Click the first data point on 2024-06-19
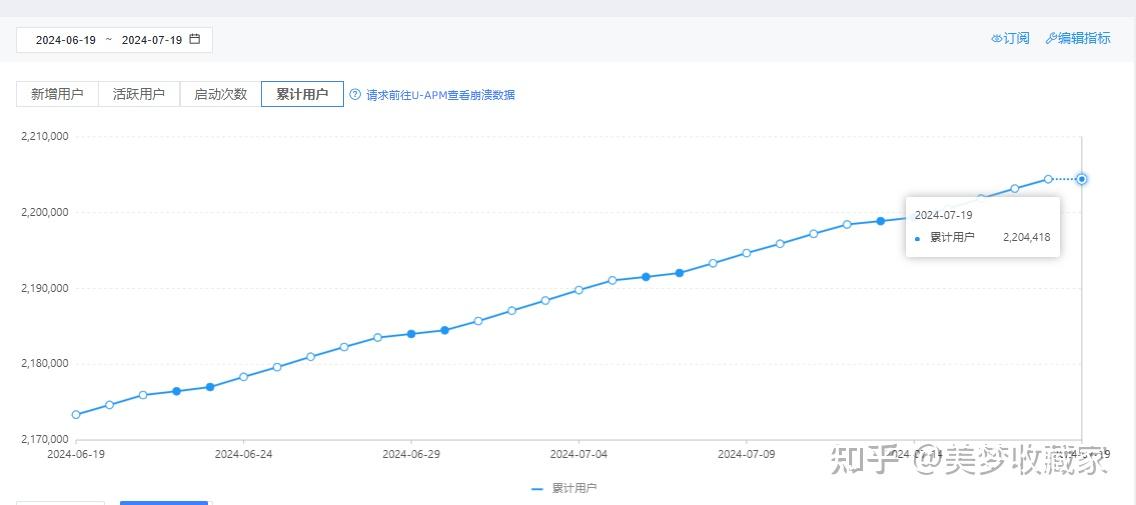Viewport: 1136px width, 505px height. (76, 414)
